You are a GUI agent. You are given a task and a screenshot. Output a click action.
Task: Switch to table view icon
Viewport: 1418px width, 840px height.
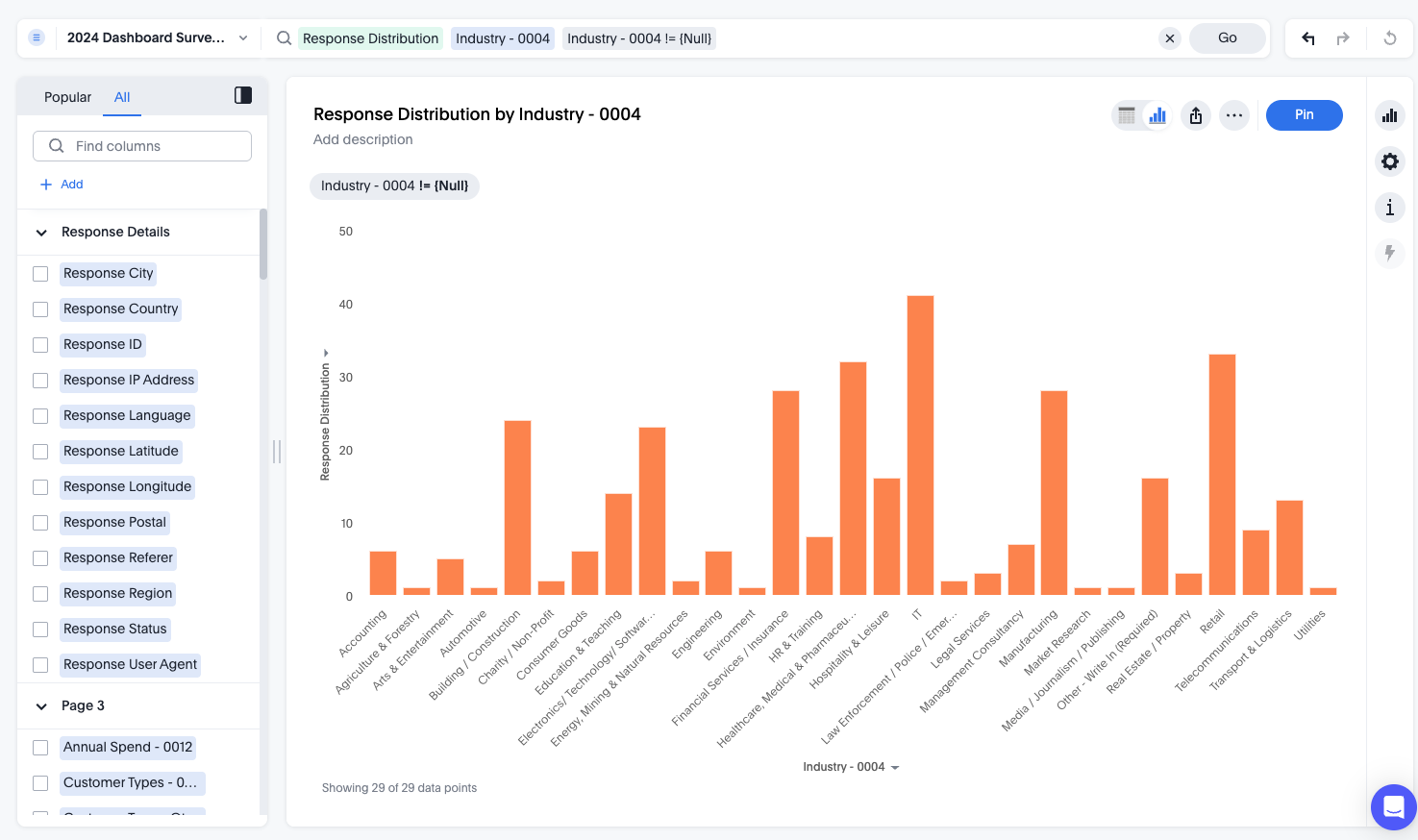point(1127,115)
